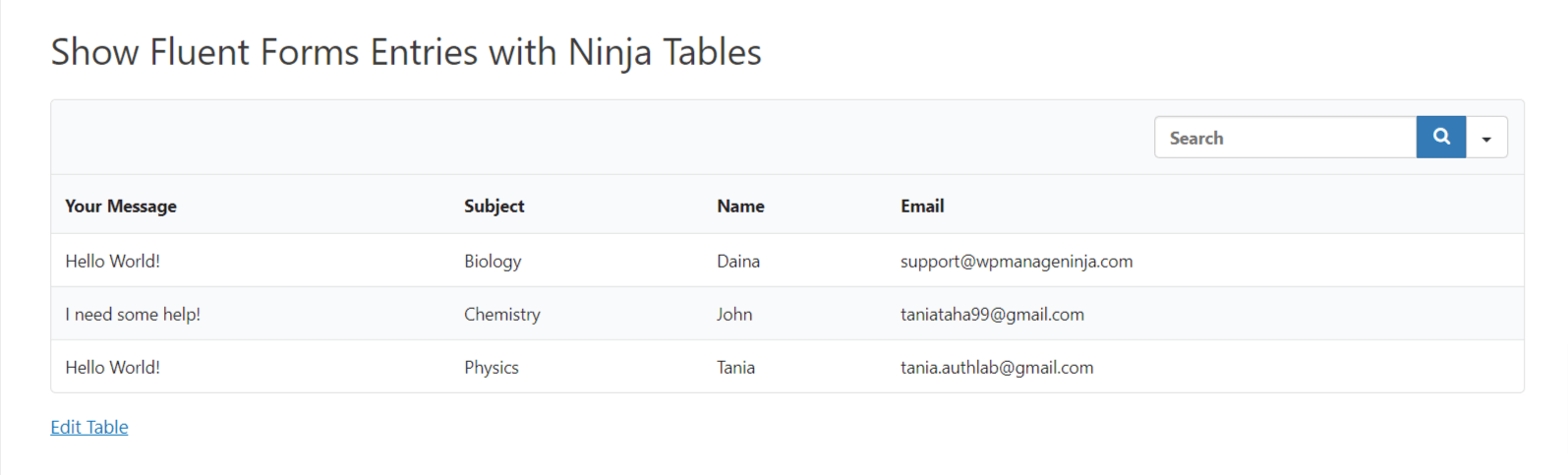Click email support@wpmanageninja.com cell
This screenshot has height=475, width=1568.
click(x=1016, y=261)
